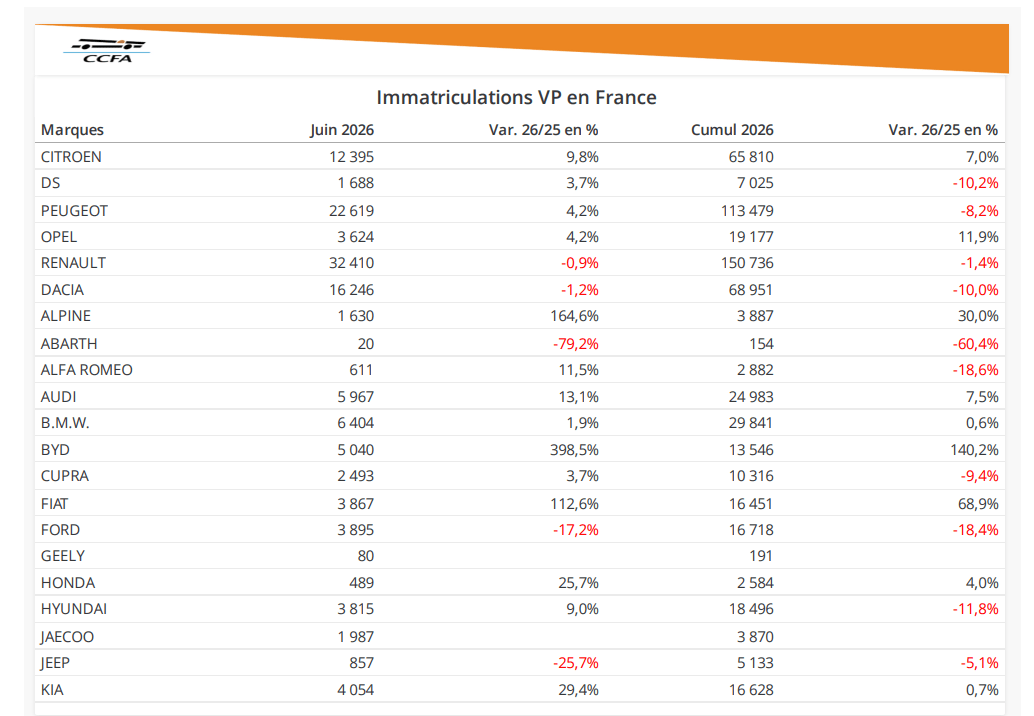
Task: Select the KIA brand name
Action: click(x=52, y=690)
